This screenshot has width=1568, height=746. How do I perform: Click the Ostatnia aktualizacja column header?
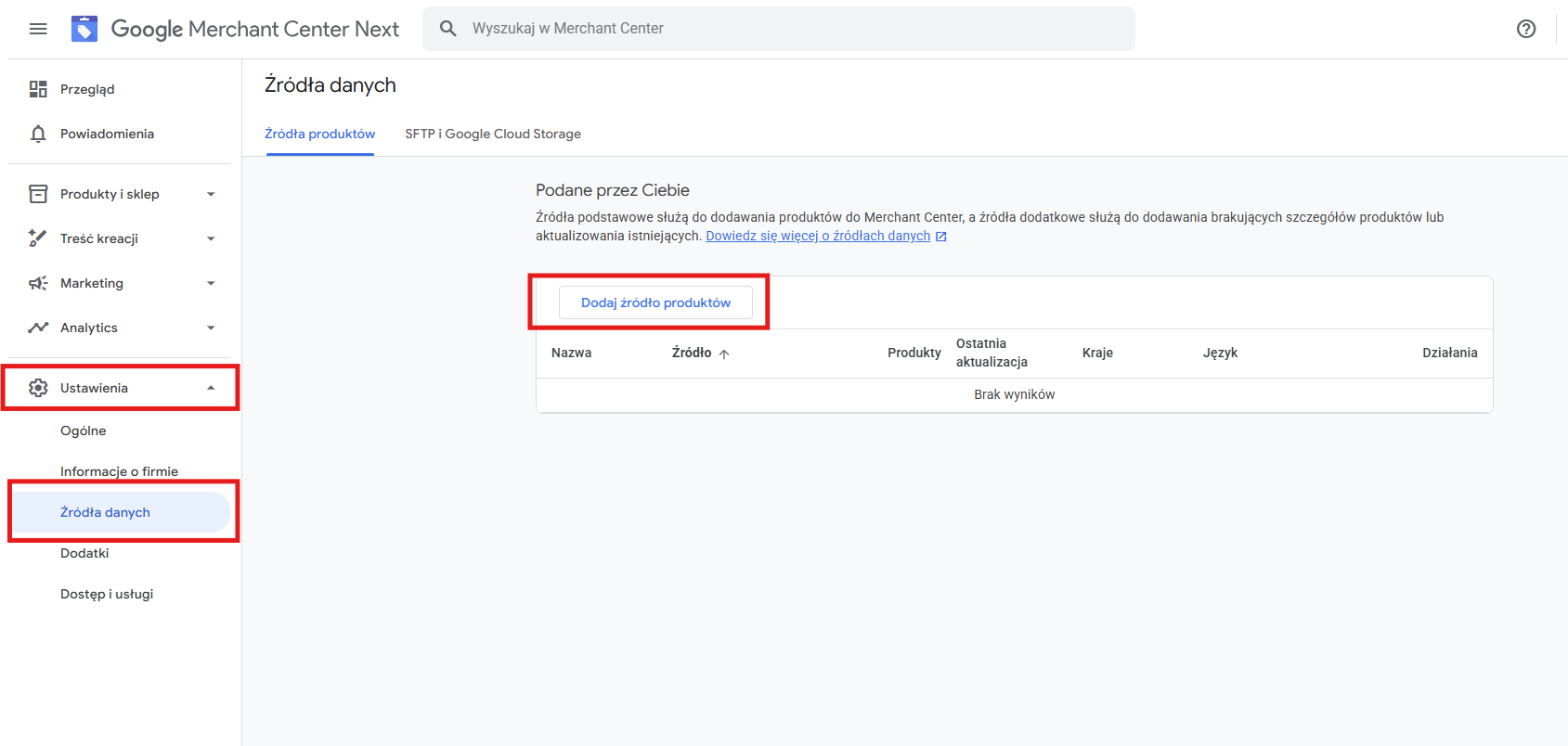click(x=991, y=353)
